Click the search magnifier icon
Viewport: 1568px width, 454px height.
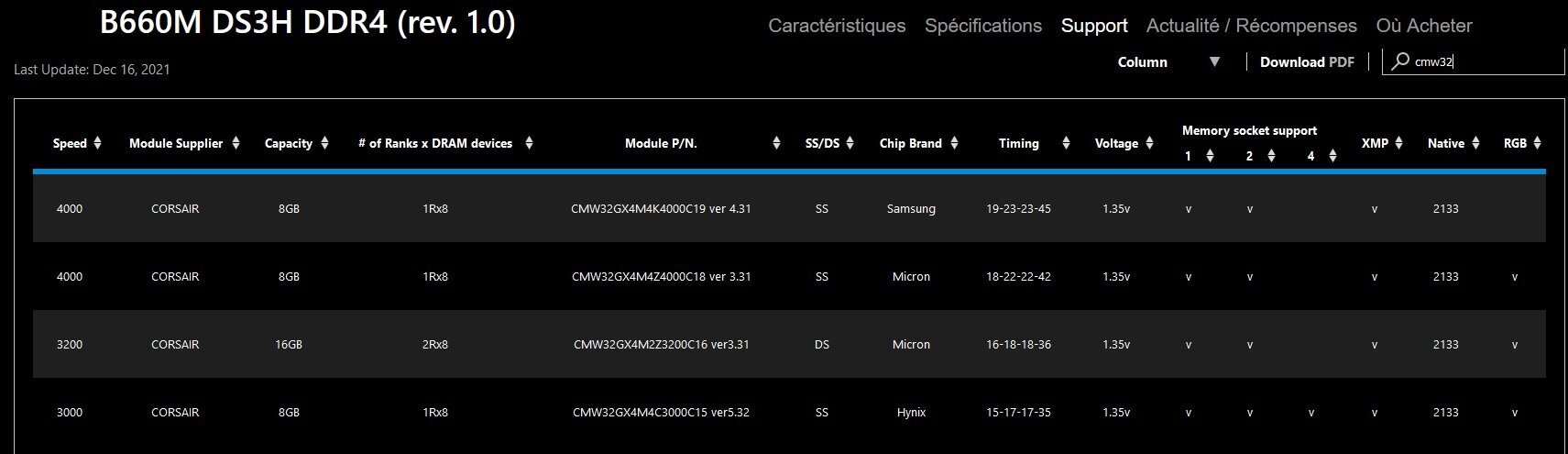point(1400,61)
